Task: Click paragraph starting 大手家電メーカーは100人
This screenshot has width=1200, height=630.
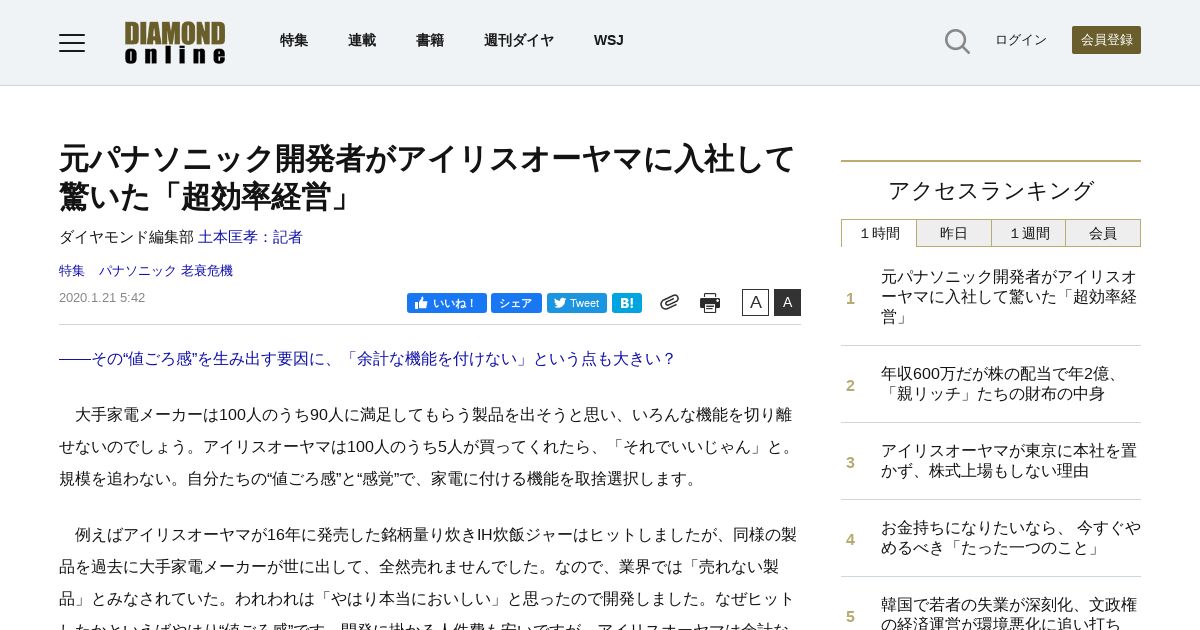Action: [x=428, y=447]
